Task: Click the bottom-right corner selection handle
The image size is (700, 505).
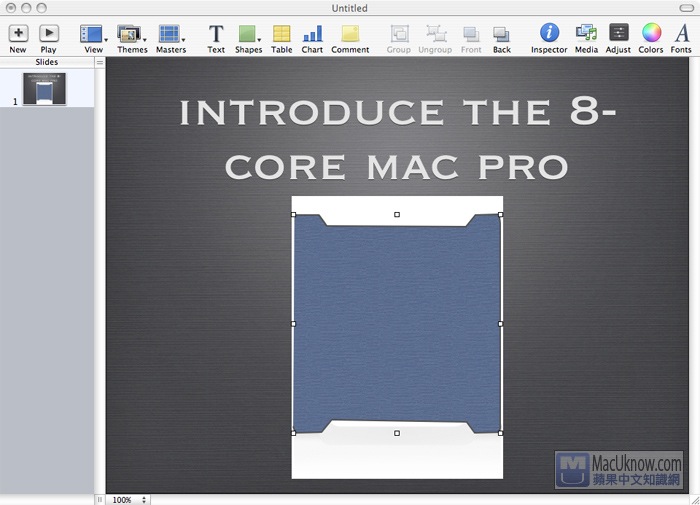Action: 500,433
